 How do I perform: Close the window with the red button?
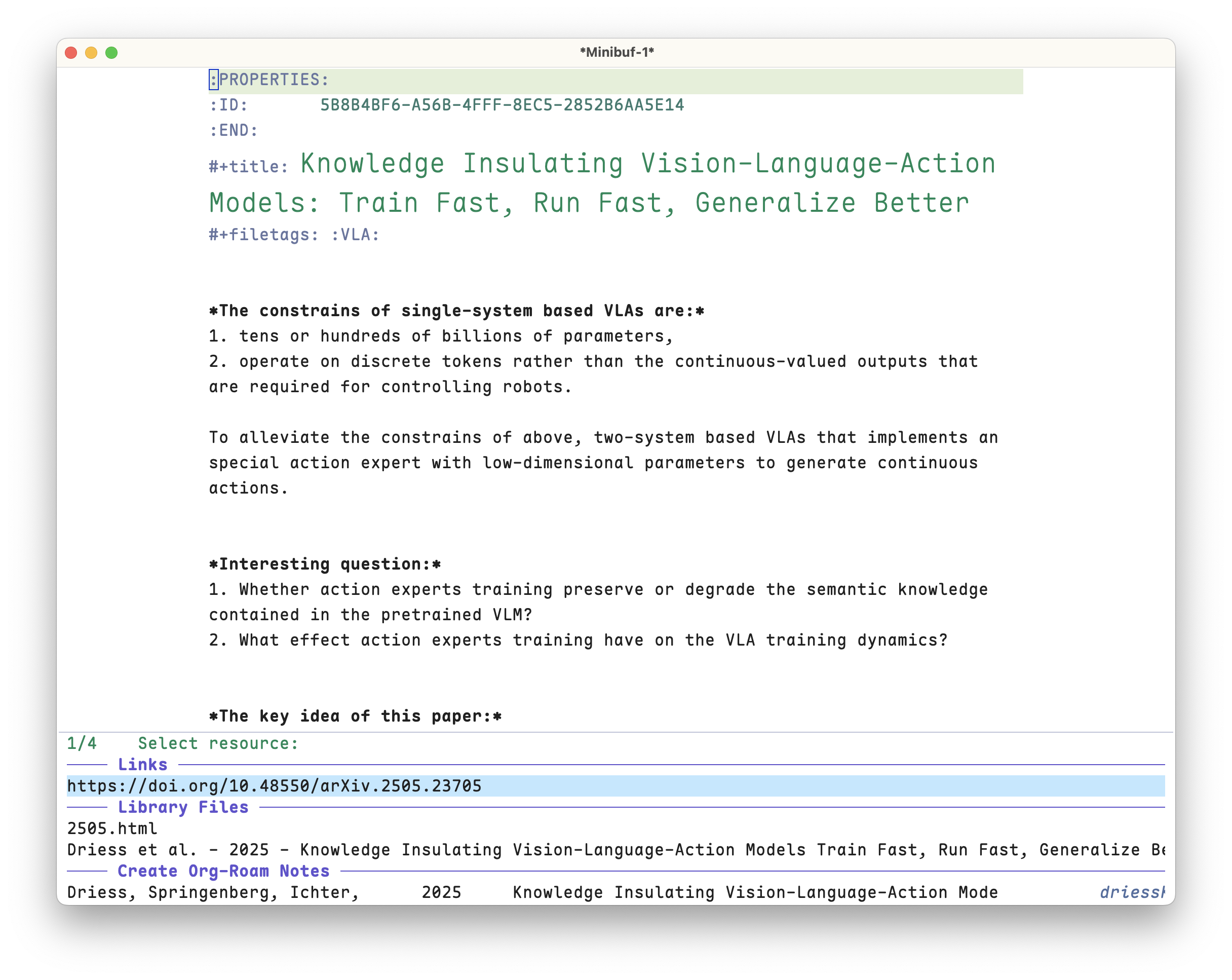tap(71, 53)
